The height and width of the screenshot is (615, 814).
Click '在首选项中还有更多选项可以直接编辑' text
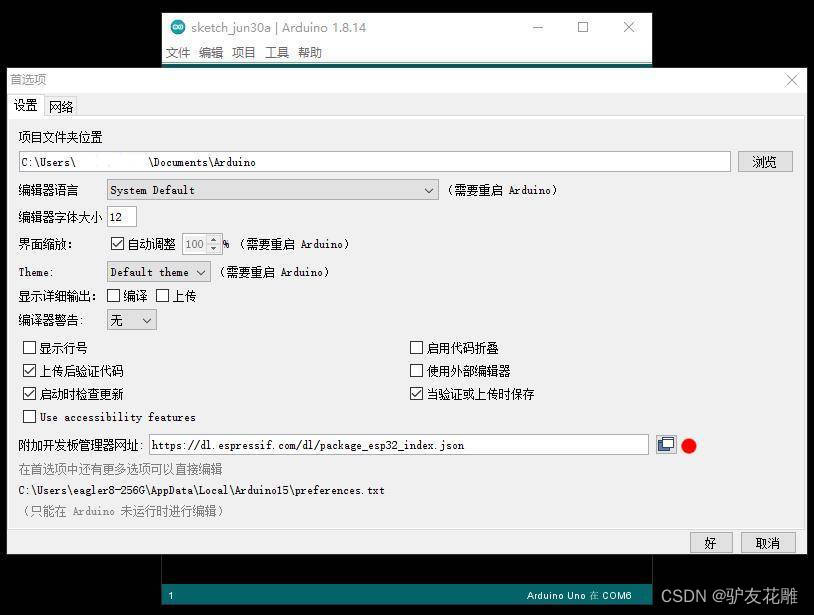120,469
